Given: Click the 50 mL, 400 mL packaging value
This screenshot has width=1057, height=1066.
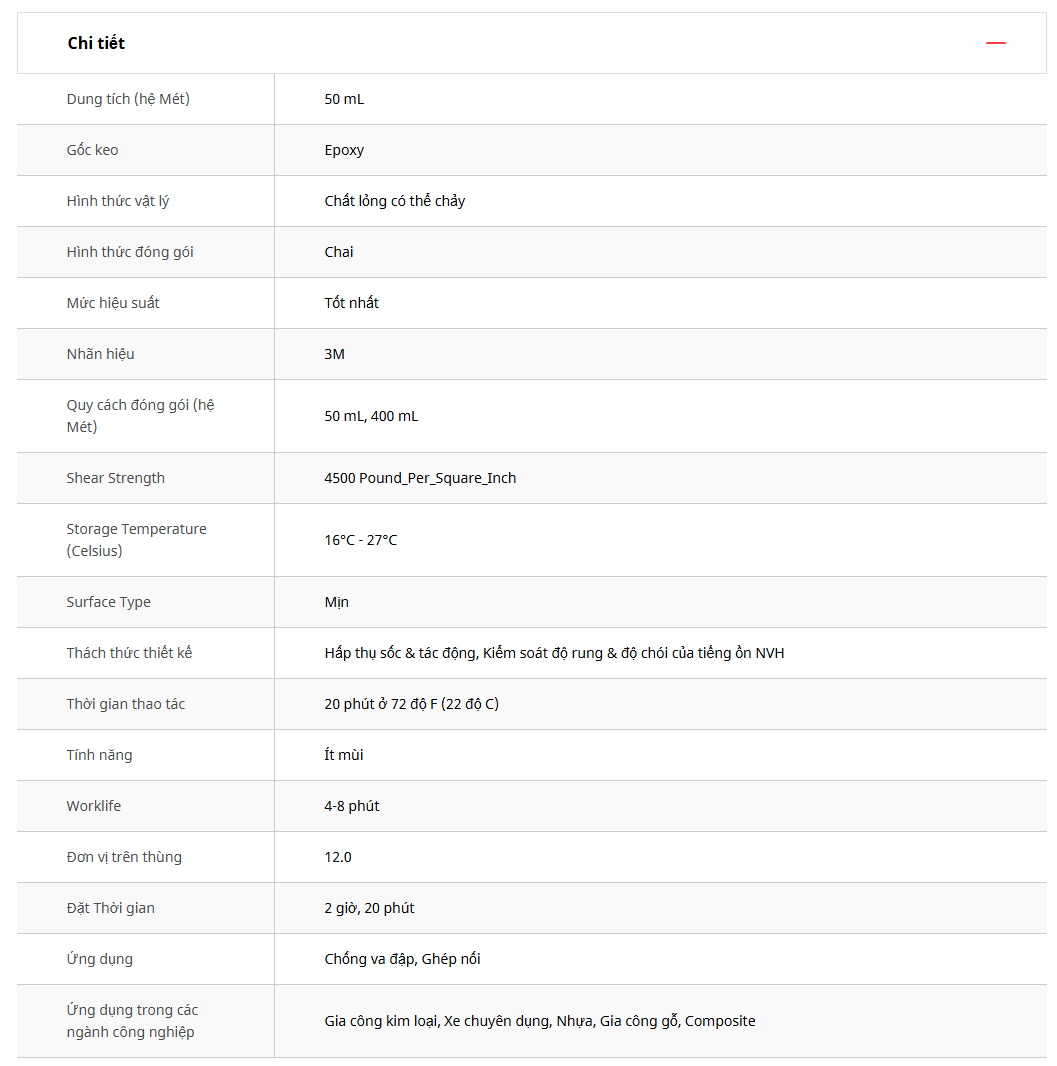Looking at the screenshot, I should click(371, 416).
